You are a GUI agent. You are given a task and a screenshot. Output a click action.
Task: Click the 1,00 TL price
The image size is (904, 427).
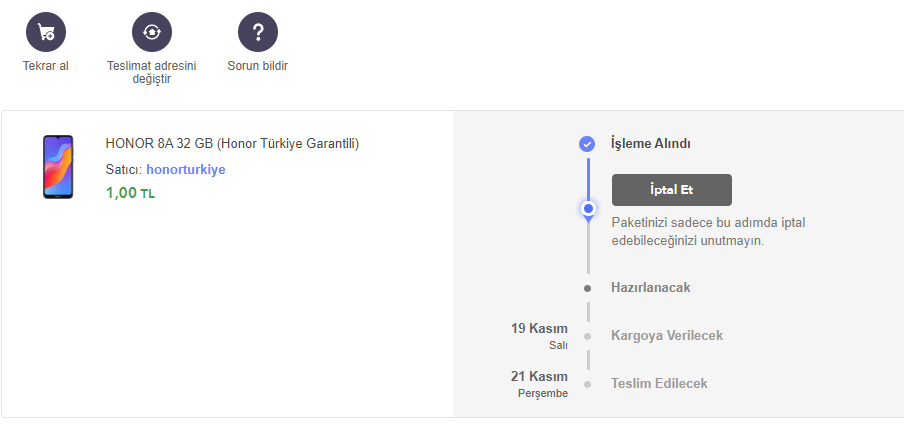130,193
